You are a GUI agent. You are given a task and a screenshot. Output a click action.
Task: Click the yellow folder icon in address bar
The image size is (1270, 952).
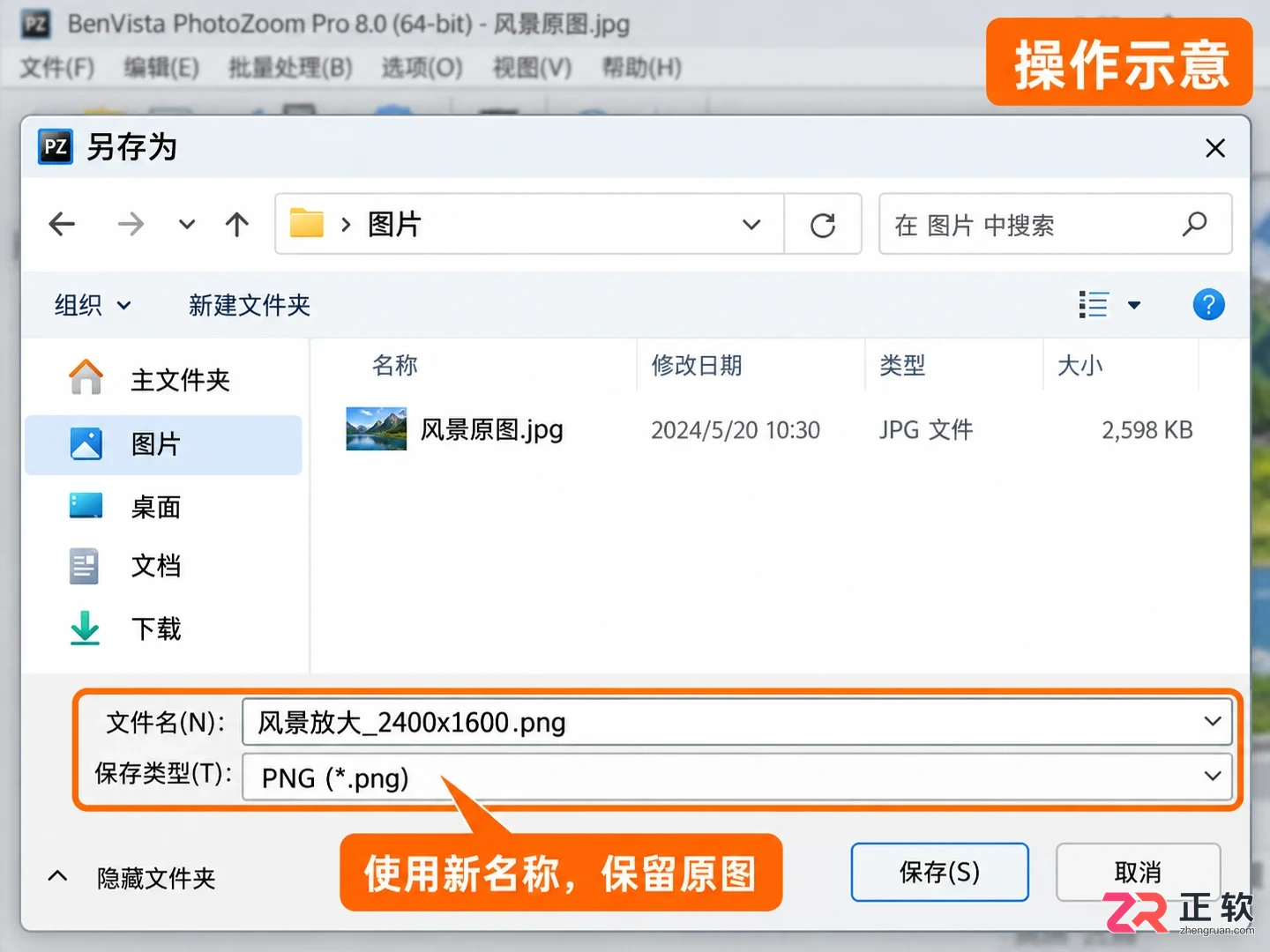pyautogui.click(x=307, y=223)
